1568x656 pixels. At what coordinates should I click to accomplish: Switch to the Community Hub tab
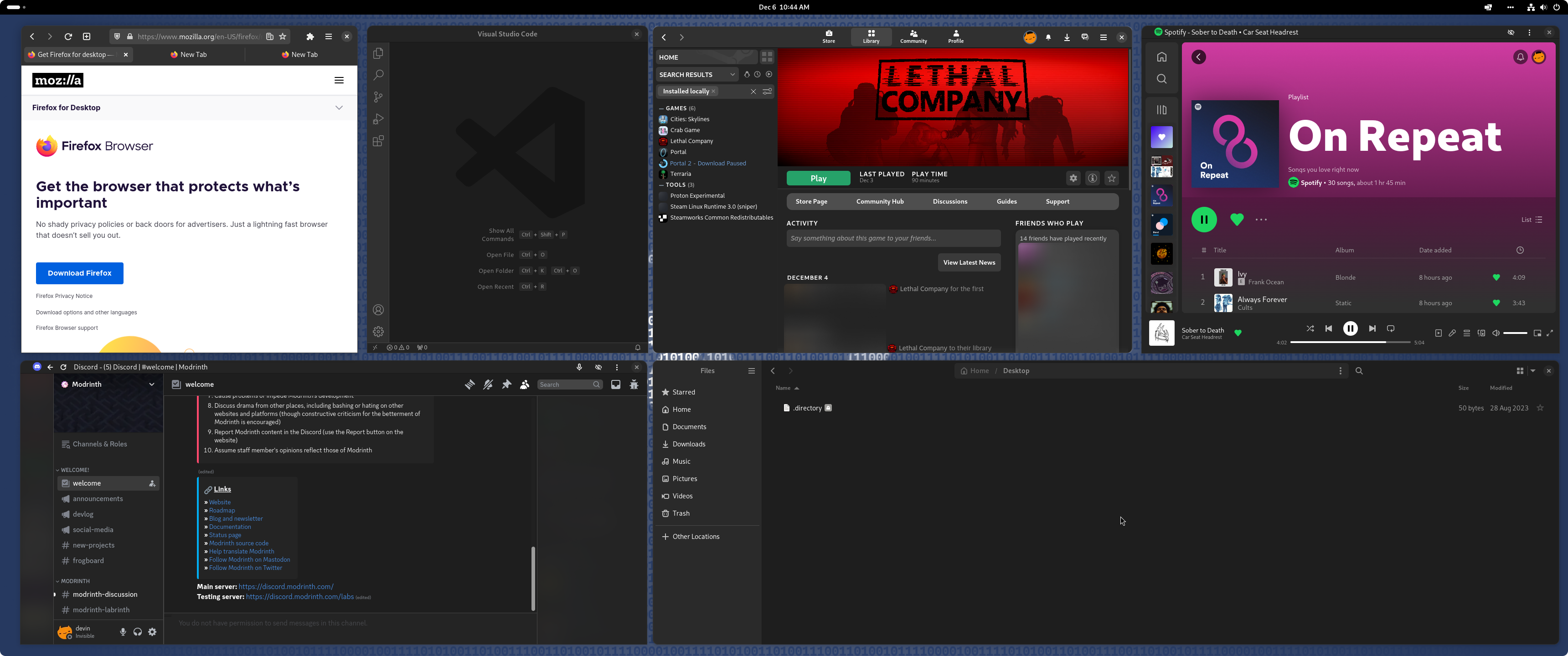880,201
